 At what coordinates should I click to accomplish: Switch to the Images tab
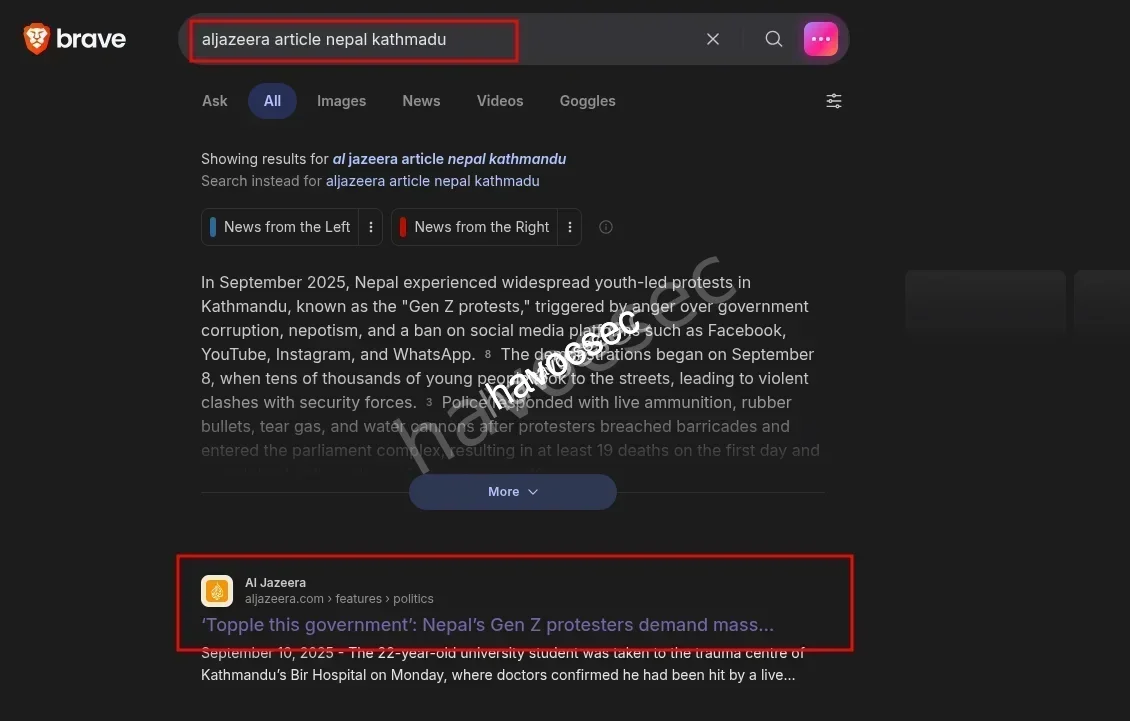(x=341, y=101)
